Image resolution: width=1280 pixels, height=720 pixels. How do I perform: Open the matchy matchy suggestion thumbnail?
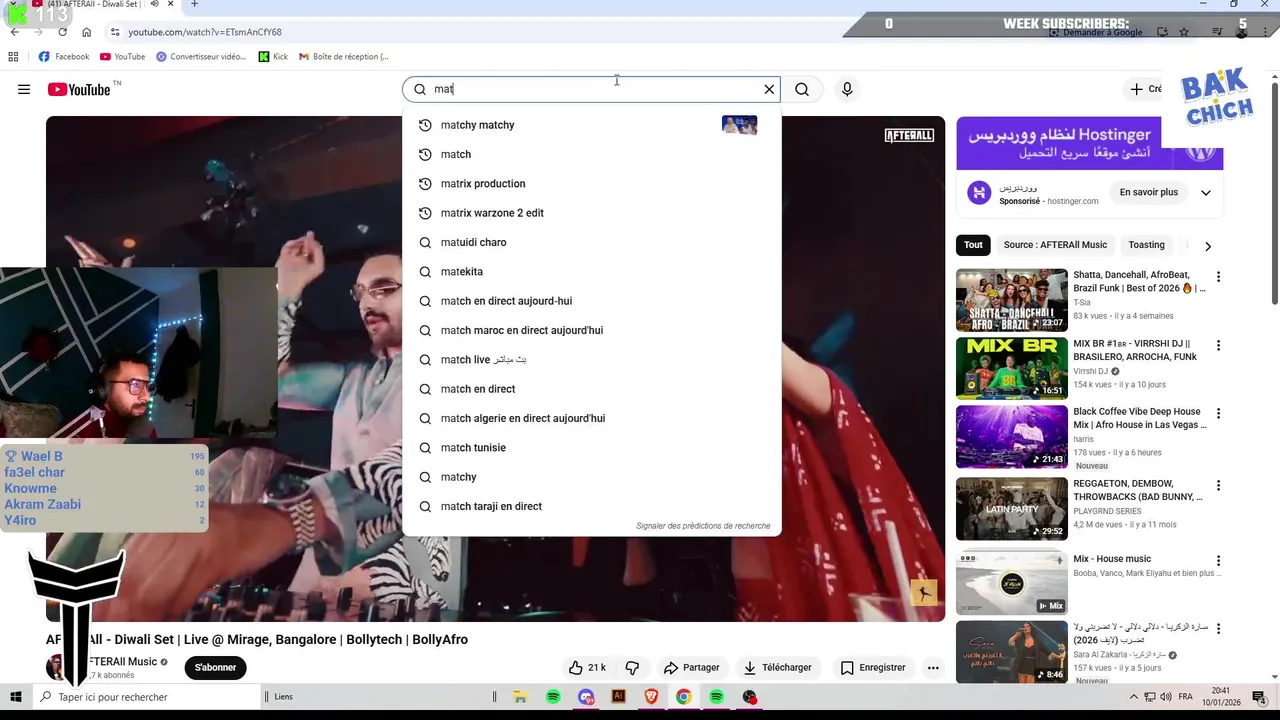[x=739, y=125]
